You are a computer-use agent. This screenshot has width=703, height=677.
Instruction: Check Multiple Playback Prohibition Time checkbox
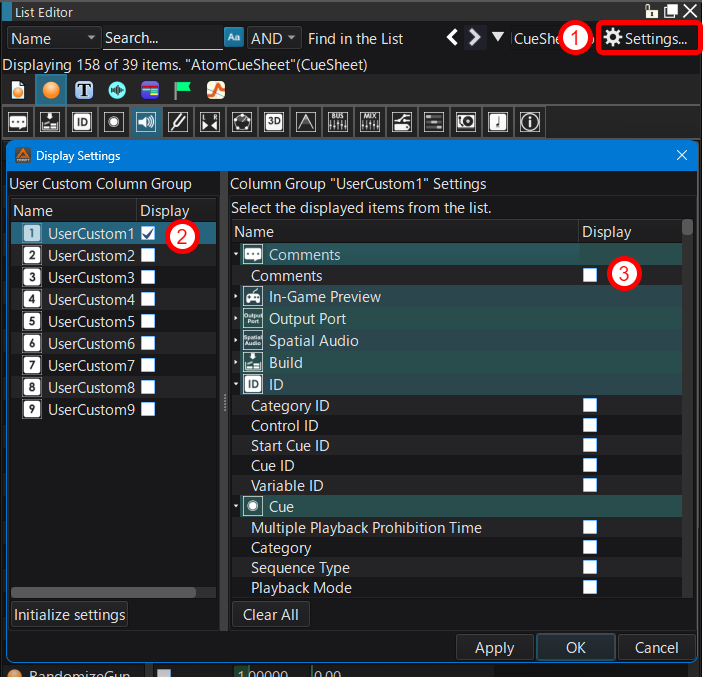(x=590, y=527)
